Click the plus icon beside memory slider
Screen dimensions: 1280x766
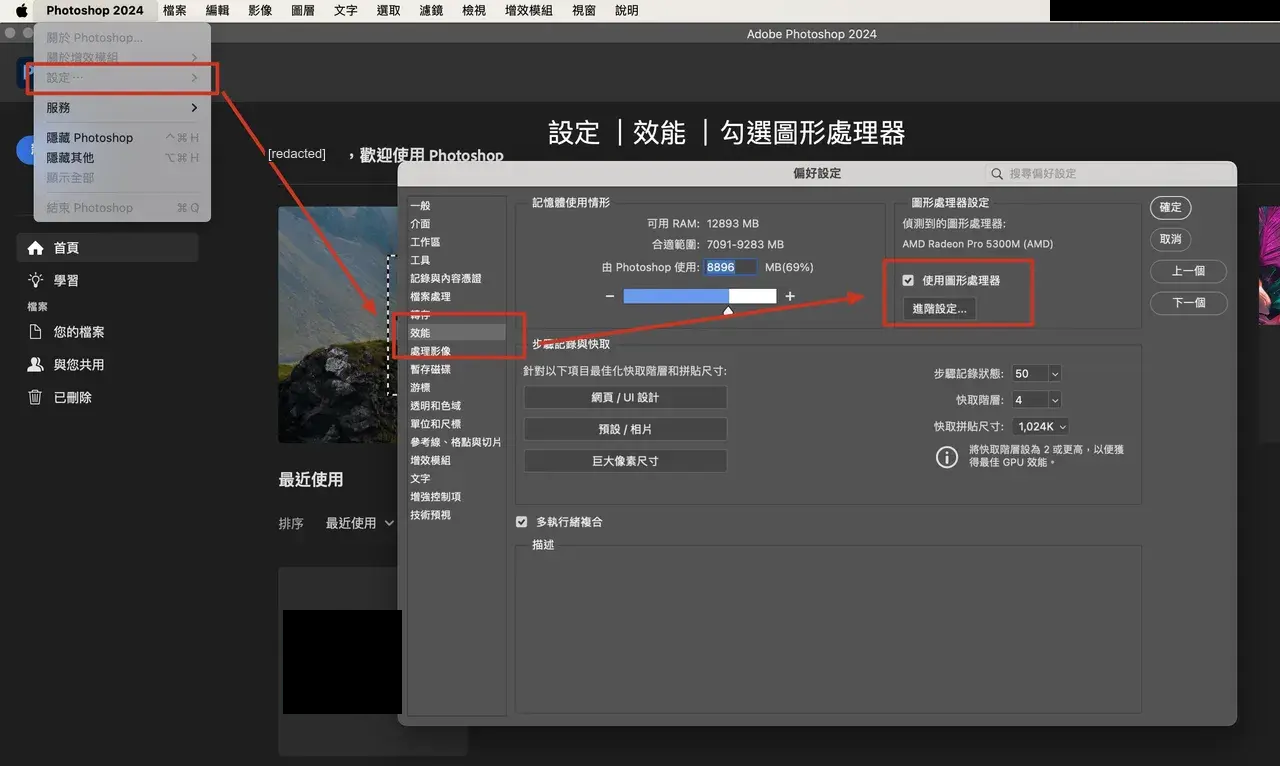[x=790, y=296]
